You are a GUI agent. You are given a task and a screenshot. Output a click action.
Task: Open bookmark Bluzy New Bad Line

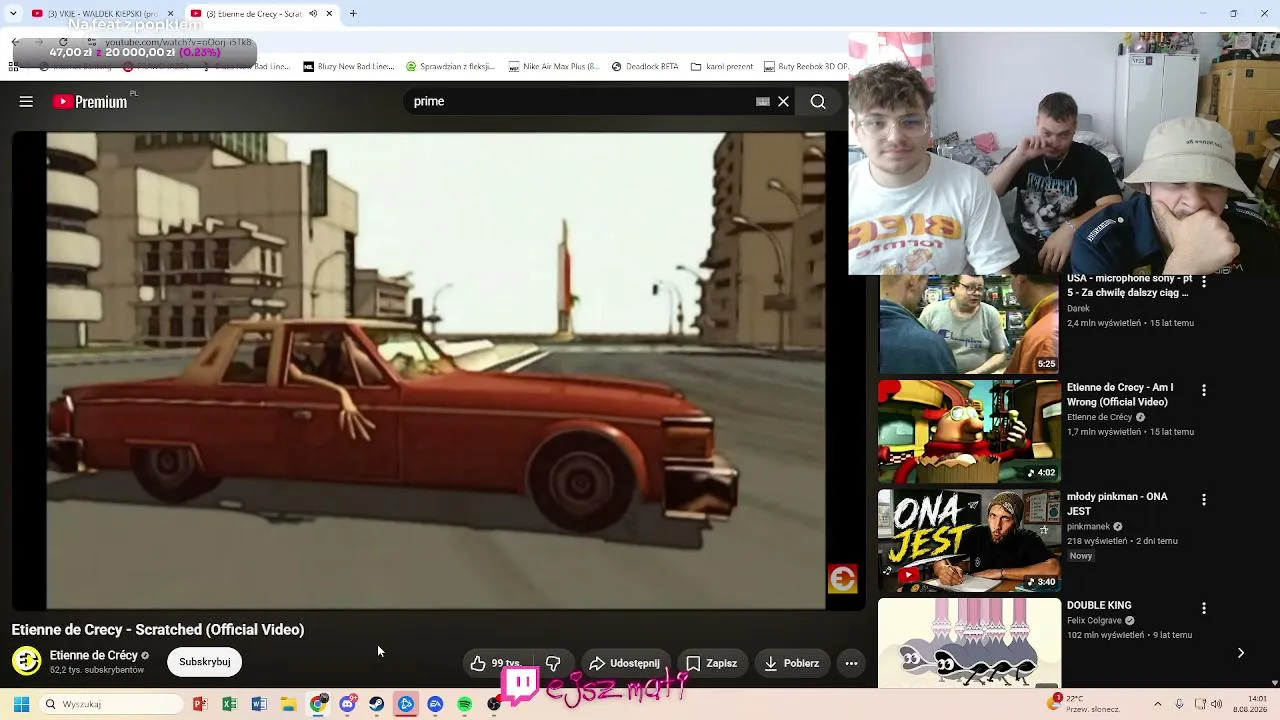[348, 67]
